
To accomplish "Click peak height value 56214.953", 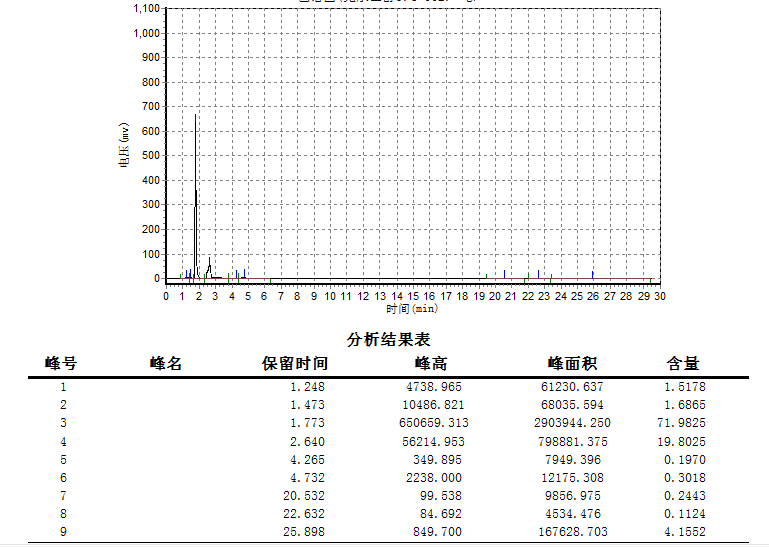I will 433,442.
